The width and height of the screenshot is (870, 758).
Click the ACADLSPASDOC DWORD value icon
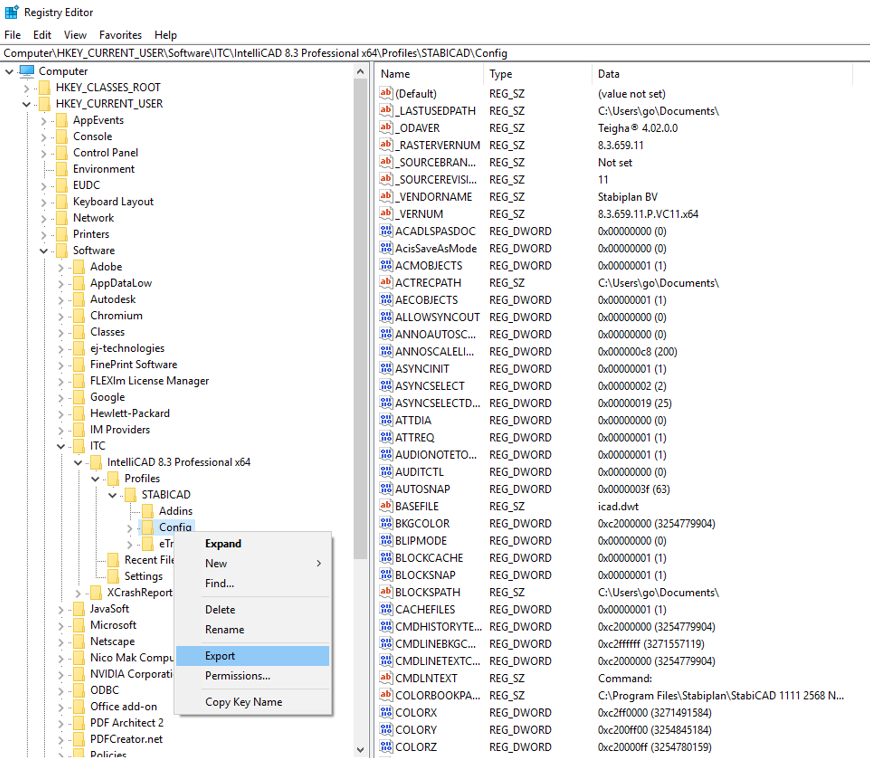386,231
